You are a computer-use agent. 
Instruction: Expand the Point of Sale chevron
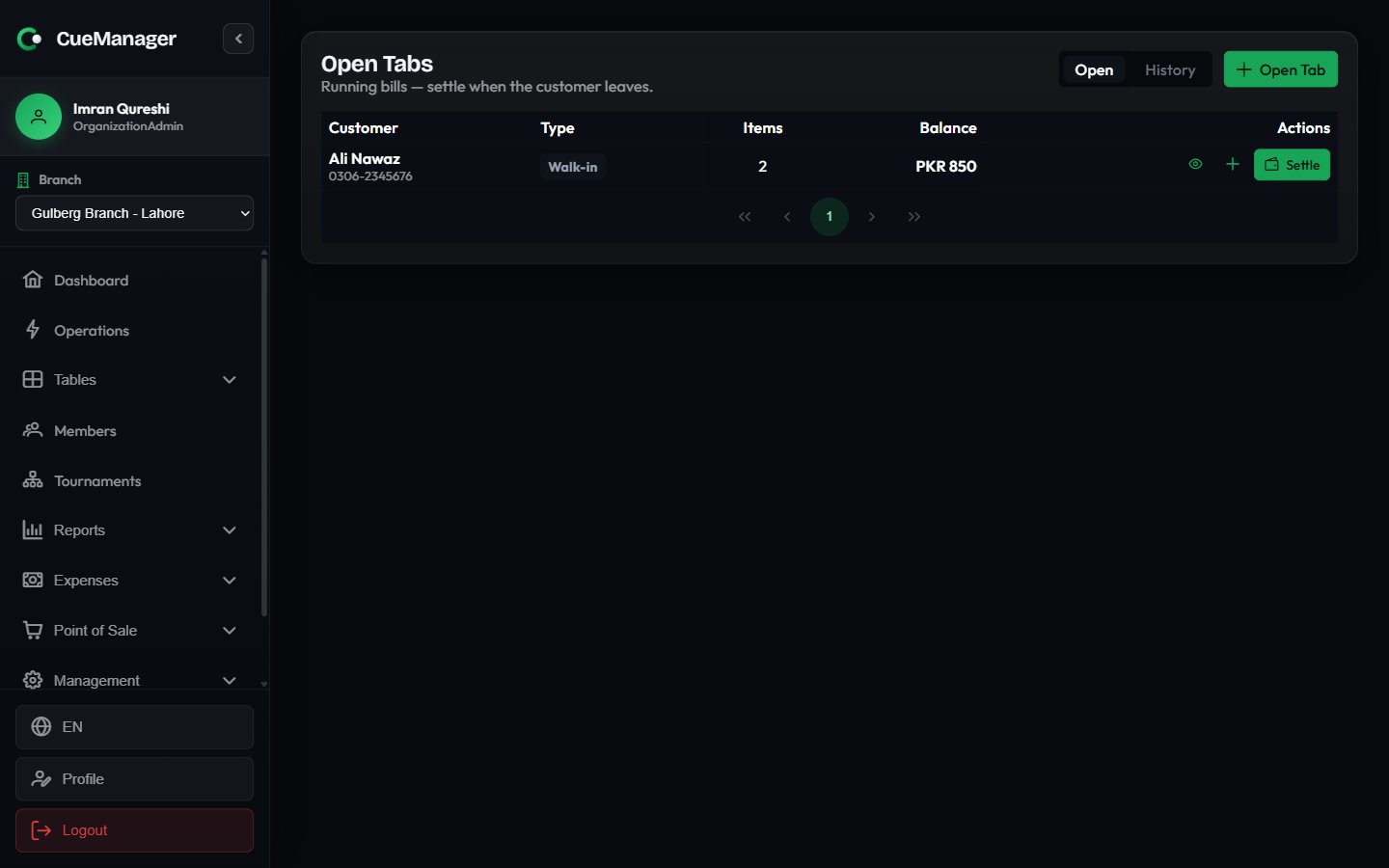click(230, 631)
